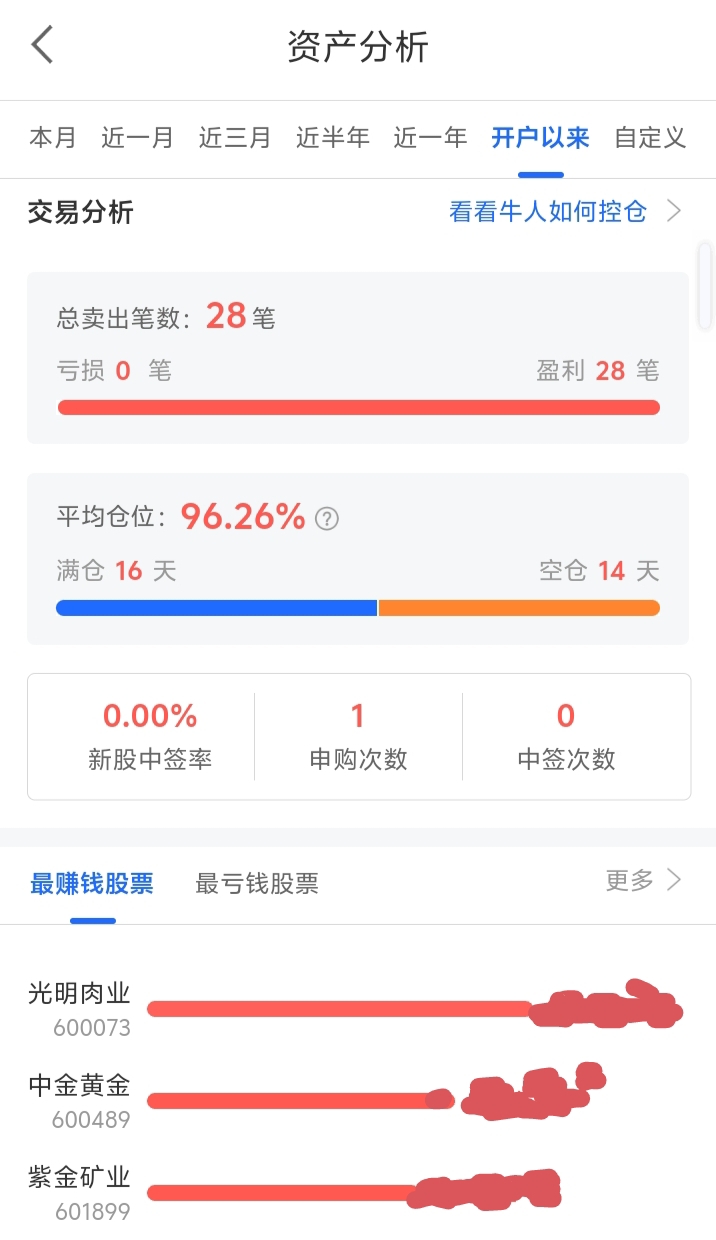Open 中金黄金 600489 stock entry

[x=355, y=1100]
